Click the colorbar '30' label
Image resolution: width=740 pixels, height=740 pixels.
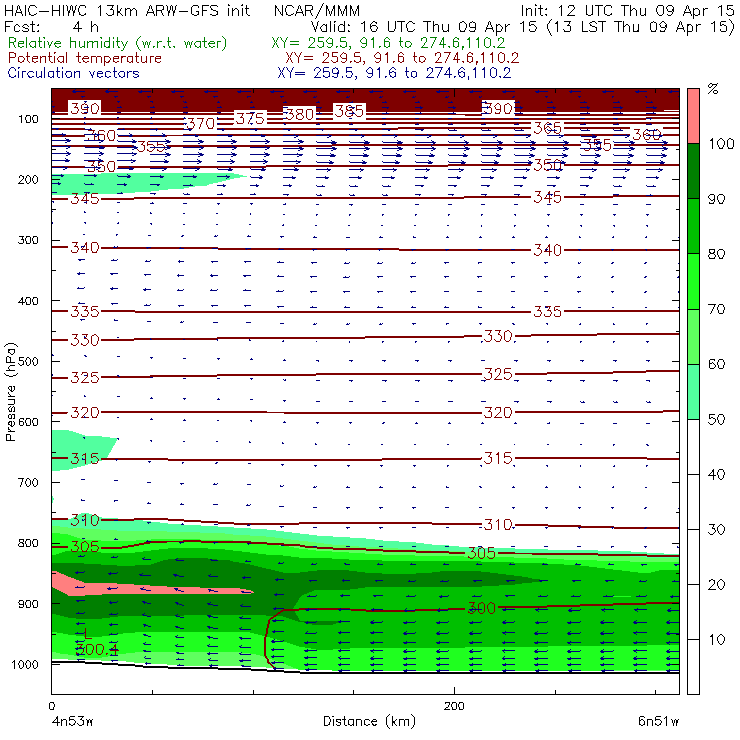coord(716,530)
